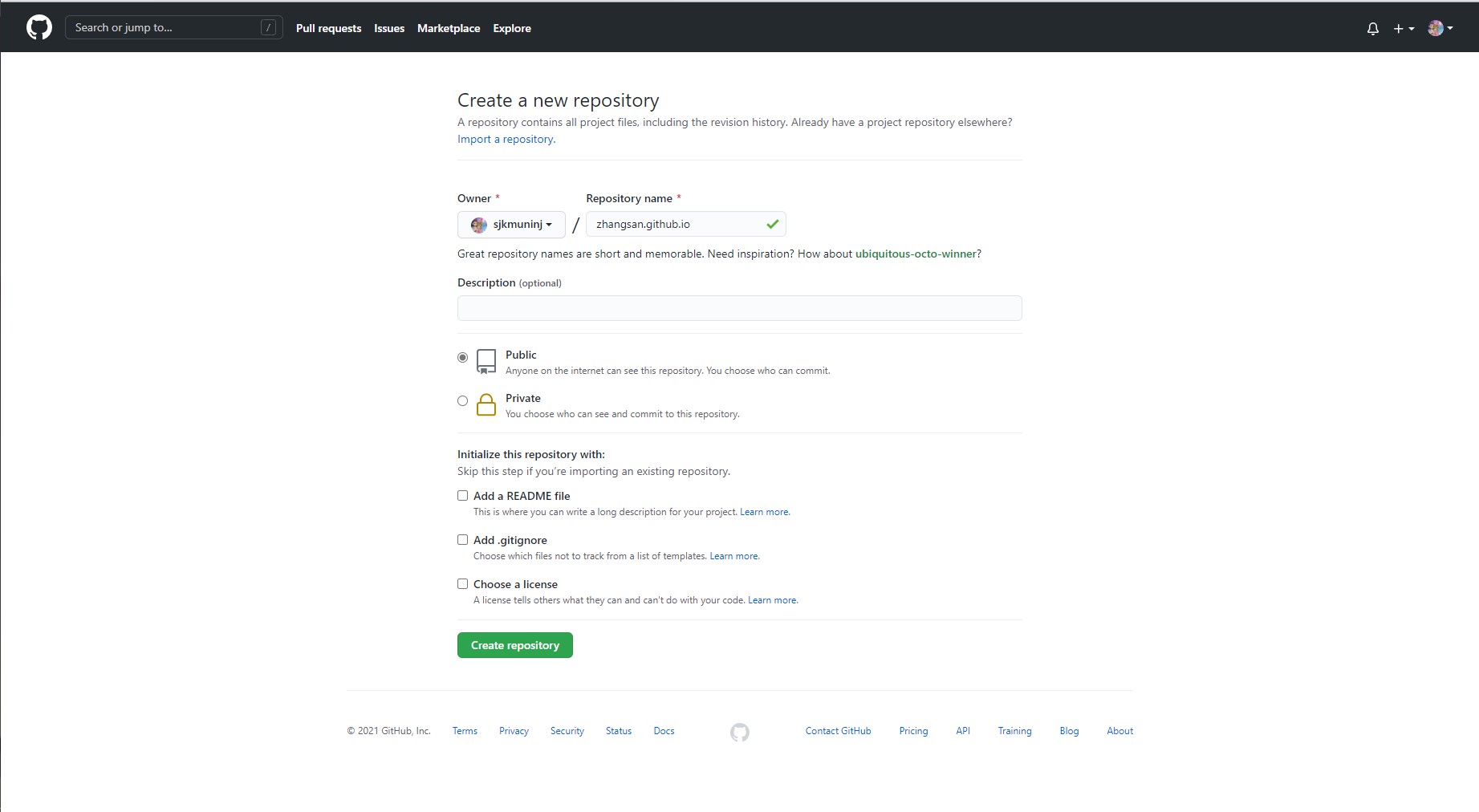Enable Choose a license checkbox
Image resolution: width=1479 pixels, height=812 pixels.
(x=462, y=583)
